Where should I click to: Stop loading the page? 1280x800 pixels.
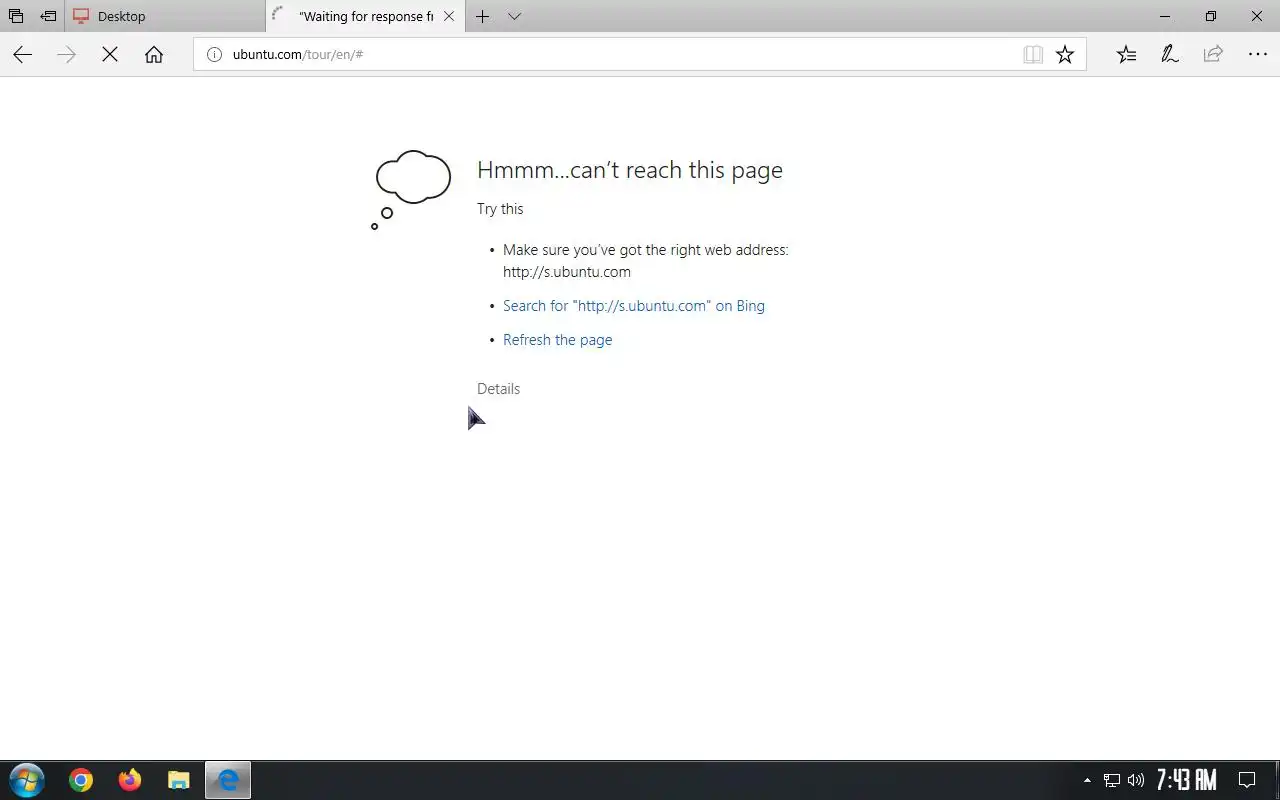[x=110, y=55]
